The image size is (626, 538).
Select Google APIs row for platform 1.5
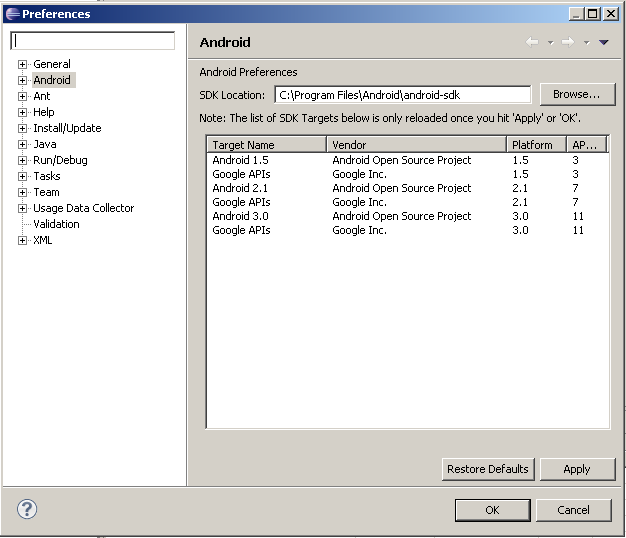[x=408, y=174]
